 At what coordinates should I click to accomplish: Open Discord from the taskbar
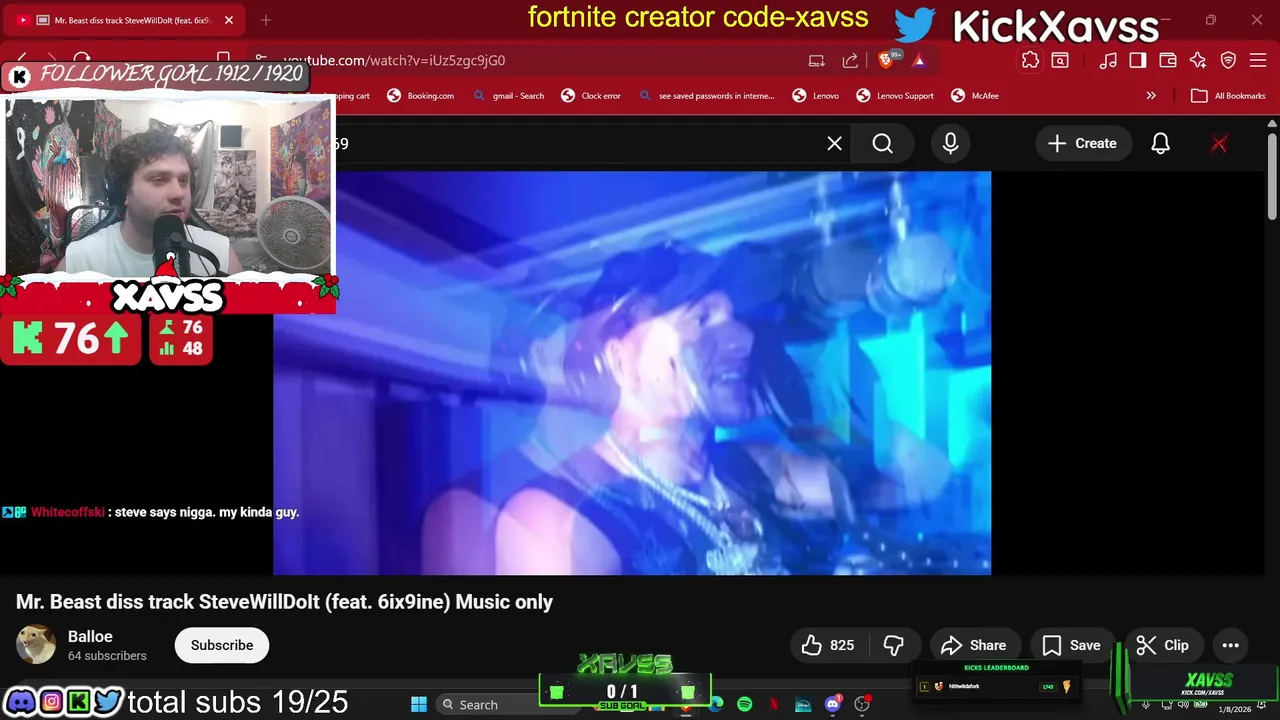(x=833, y=704)
